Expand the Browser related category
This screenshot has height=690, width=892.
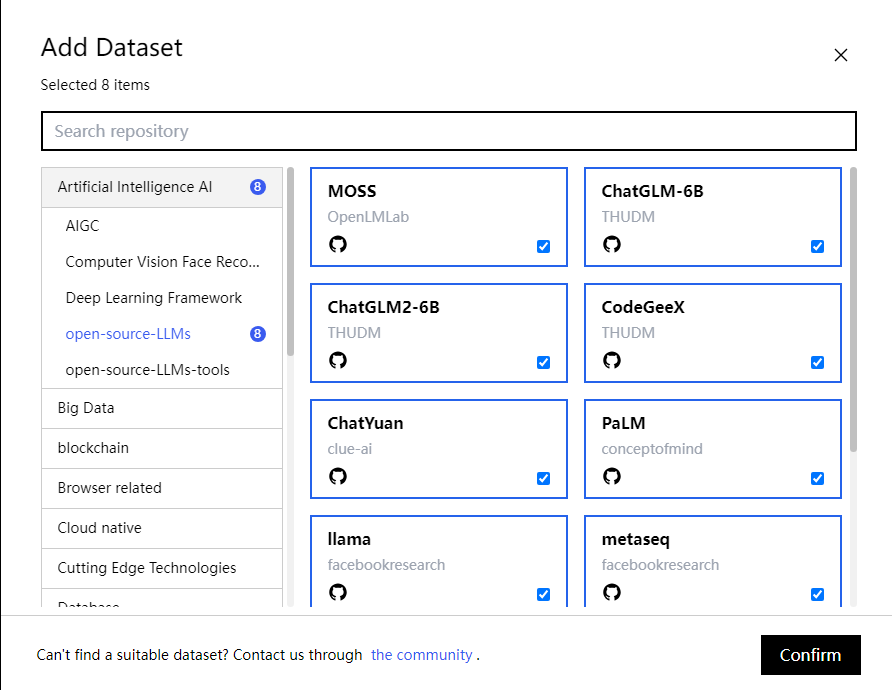[162, 488]
